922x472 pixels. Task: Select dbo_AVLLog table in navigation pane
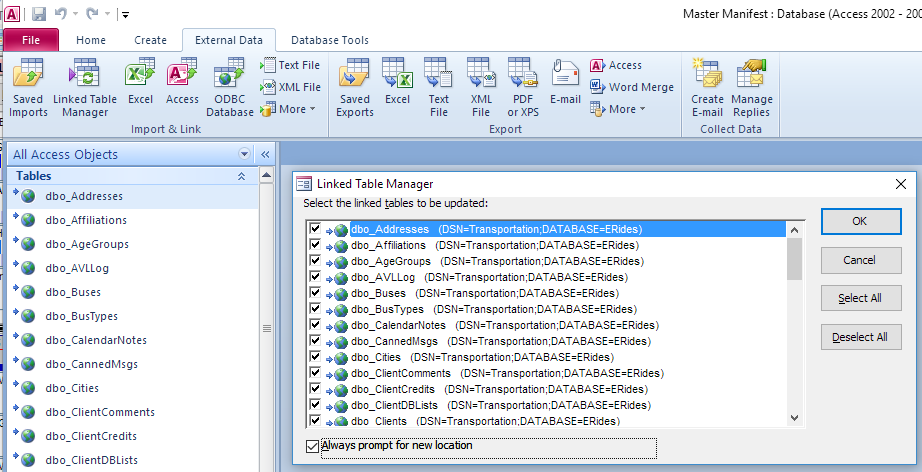point(133,268)
